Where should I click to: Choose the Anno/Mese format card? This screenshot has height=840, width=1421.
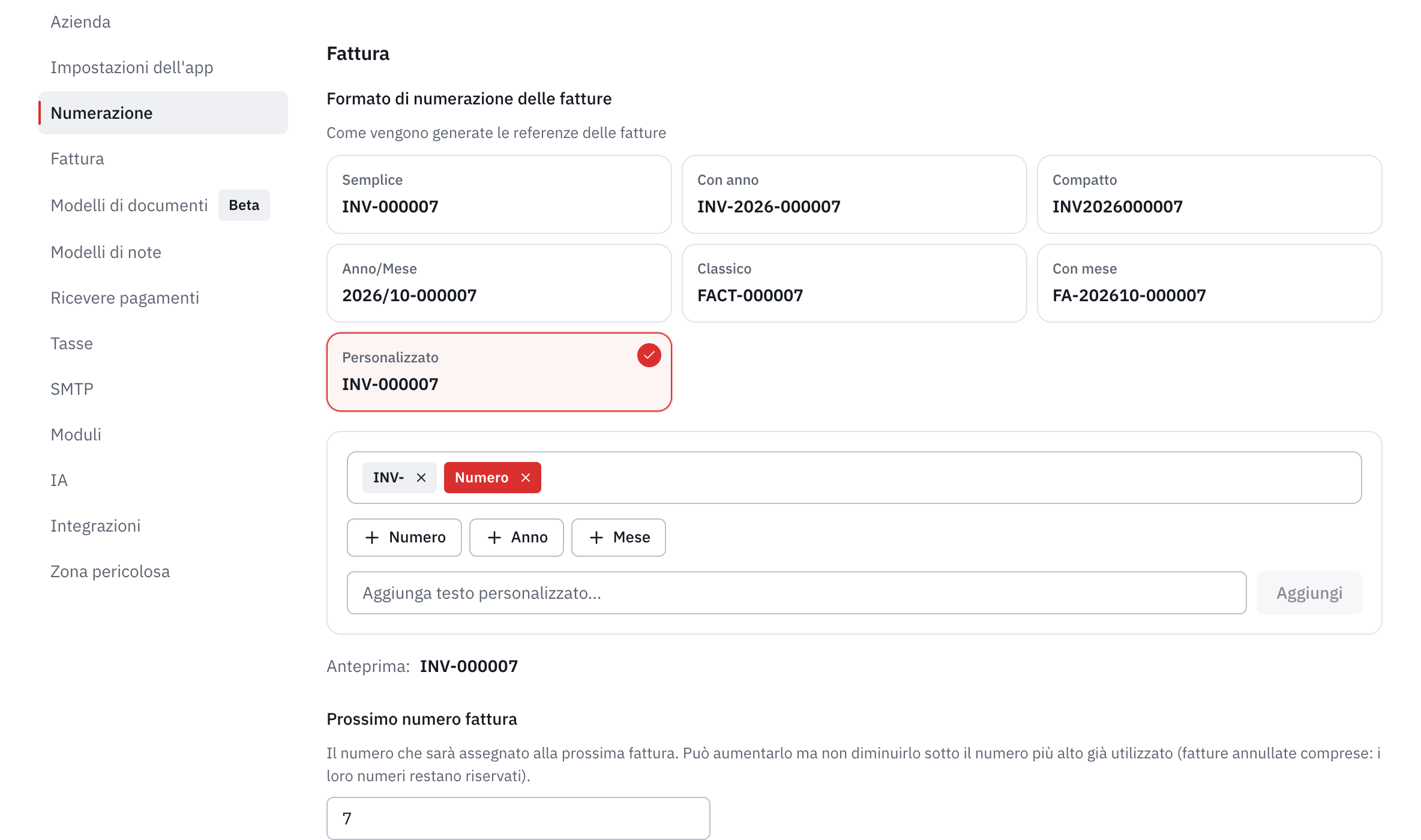click(499, 283)
